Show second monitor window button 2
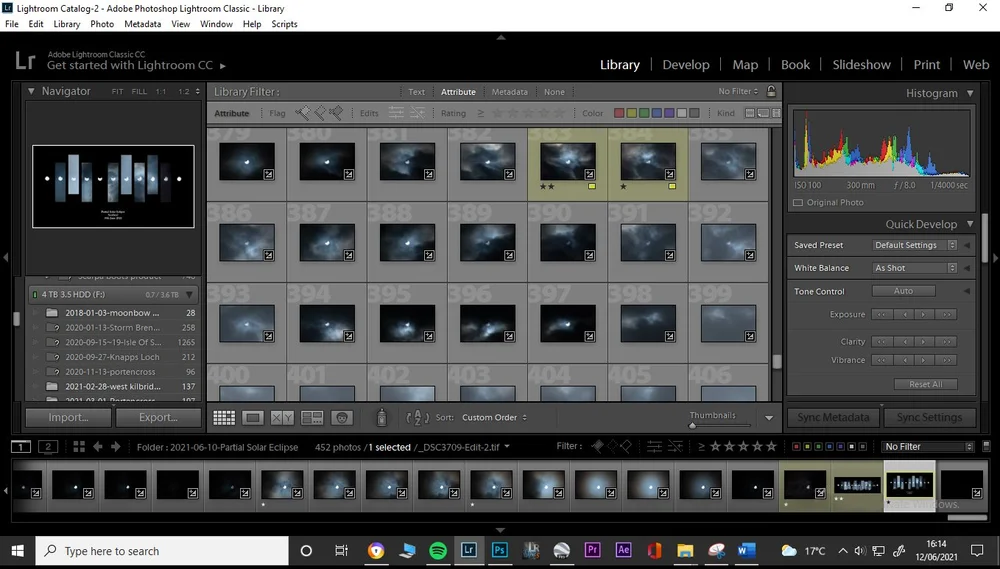This screenshot has height=569, width=1000. tap(48, 447)
